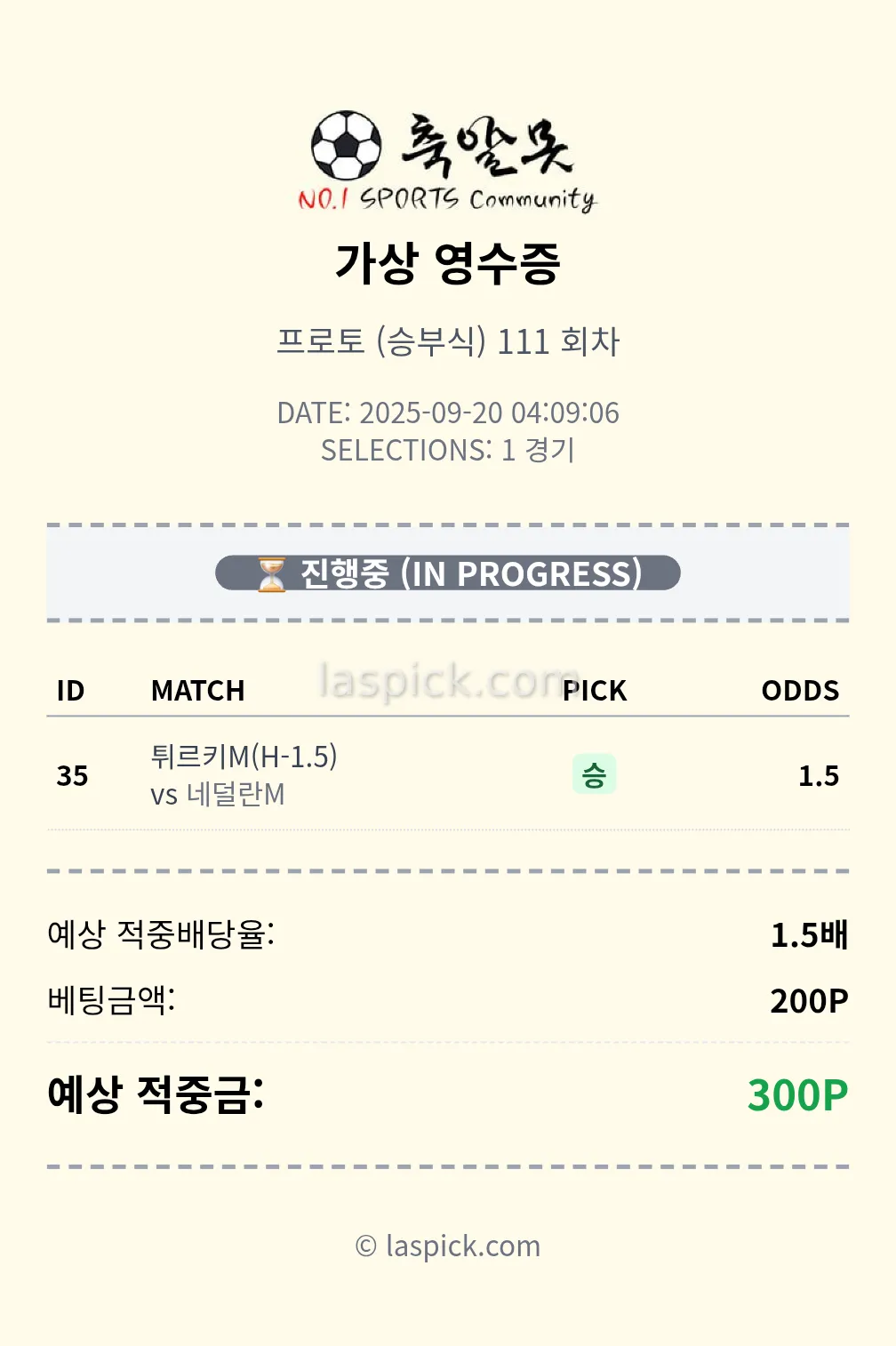Click the PICK column header

[595, 691]
